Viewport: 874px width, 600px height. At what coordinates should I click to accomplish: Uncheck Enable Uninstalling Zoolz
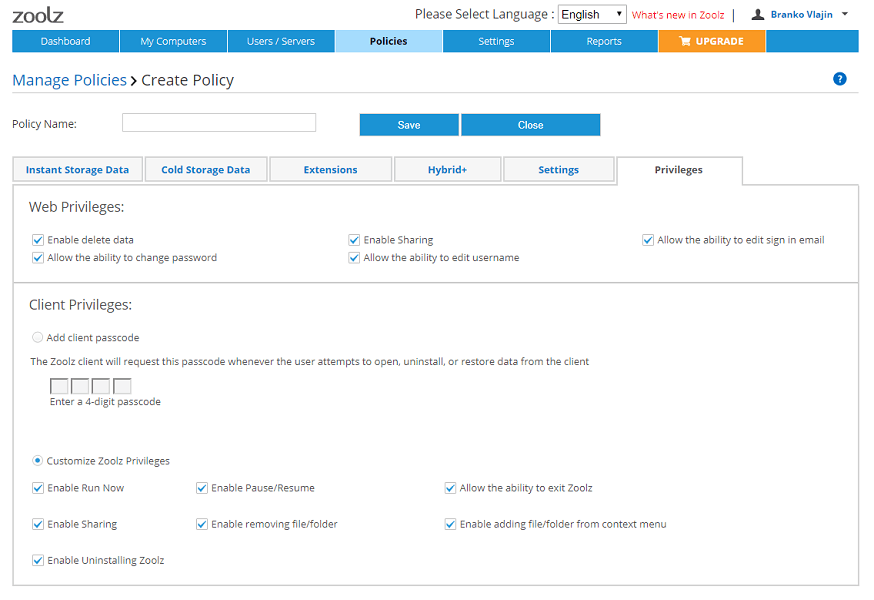(x=38, y=560)
